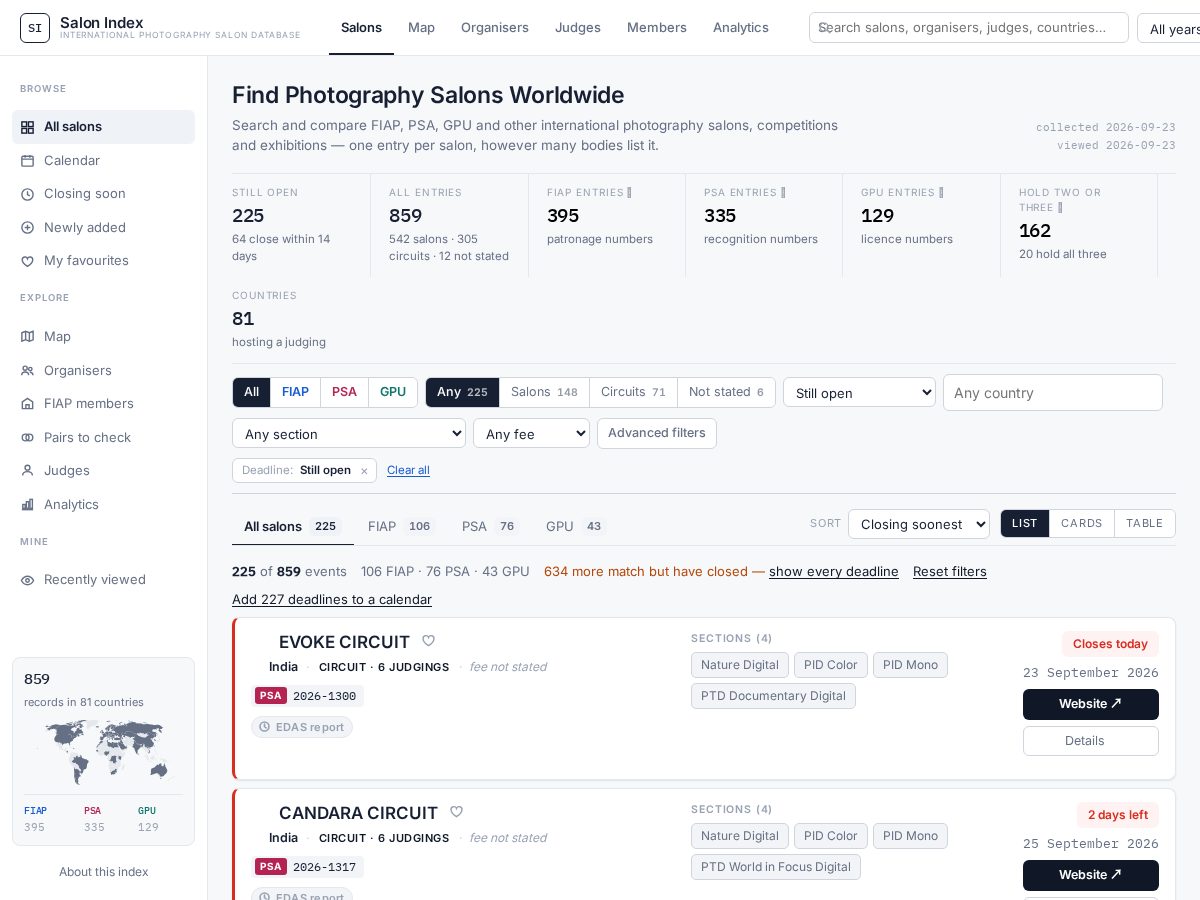
Task: Remove the Still open deadline filter chip
Action: (x=364, y=471)
